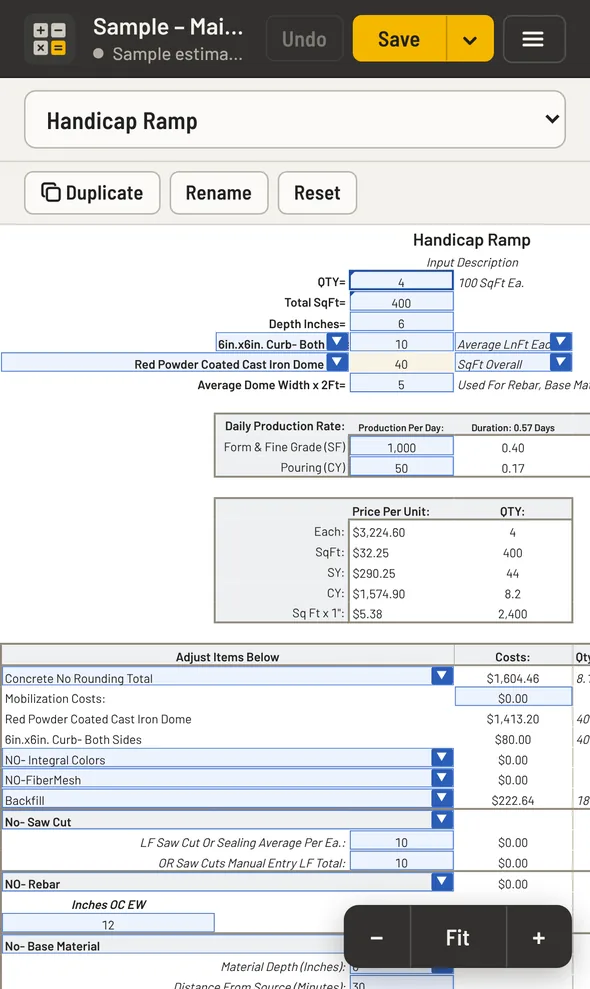Click the Mobilization Costs $0.00 field
The width and height of the screenshot is (590, 989).
click(513, 698)
